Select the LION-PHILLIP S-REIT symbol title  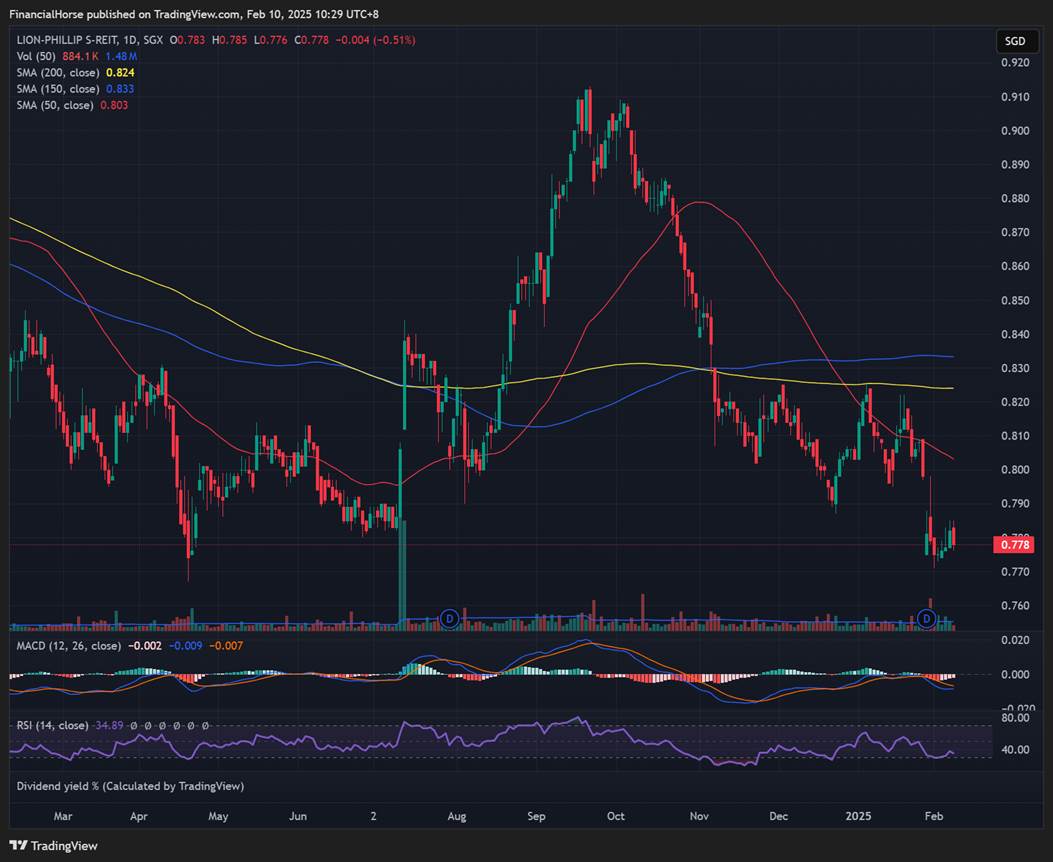(64, 40)
